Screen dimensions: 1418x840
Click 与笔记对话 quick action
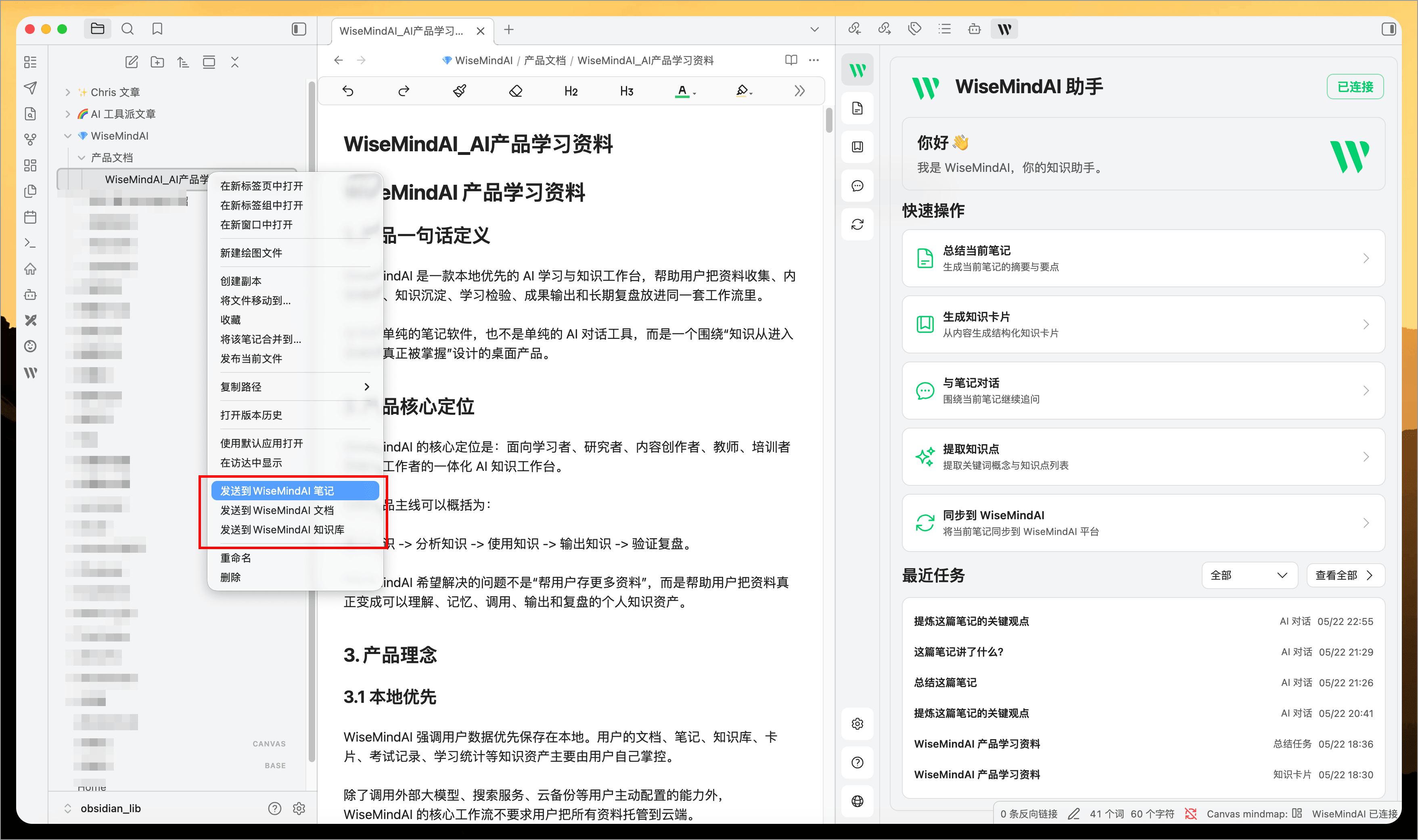pyautogui.click(x=1143, y=391)
